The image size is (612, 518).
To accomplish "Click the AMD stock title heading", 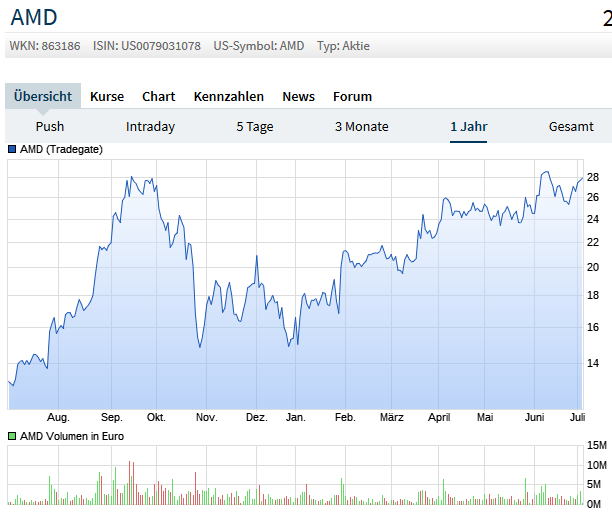I will (x=34, y=18).
